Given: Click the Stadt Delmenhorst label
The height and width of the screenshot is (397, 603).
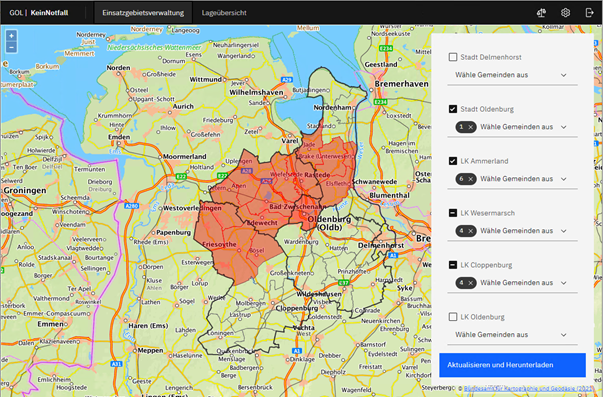Looking at the screenshot, I should coord(491,57).
